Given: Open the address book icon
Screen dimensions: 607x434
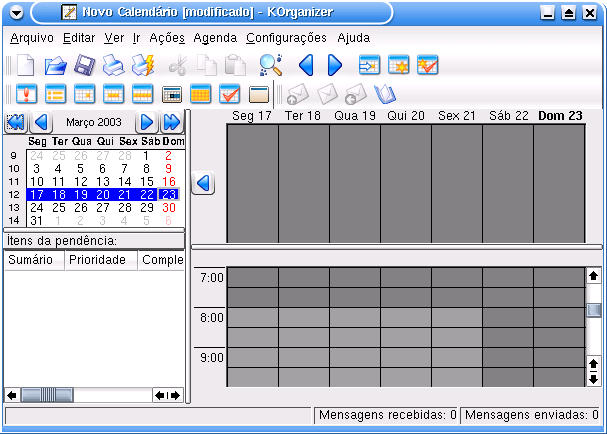Looking at the screenshot, I should point(385,94).
